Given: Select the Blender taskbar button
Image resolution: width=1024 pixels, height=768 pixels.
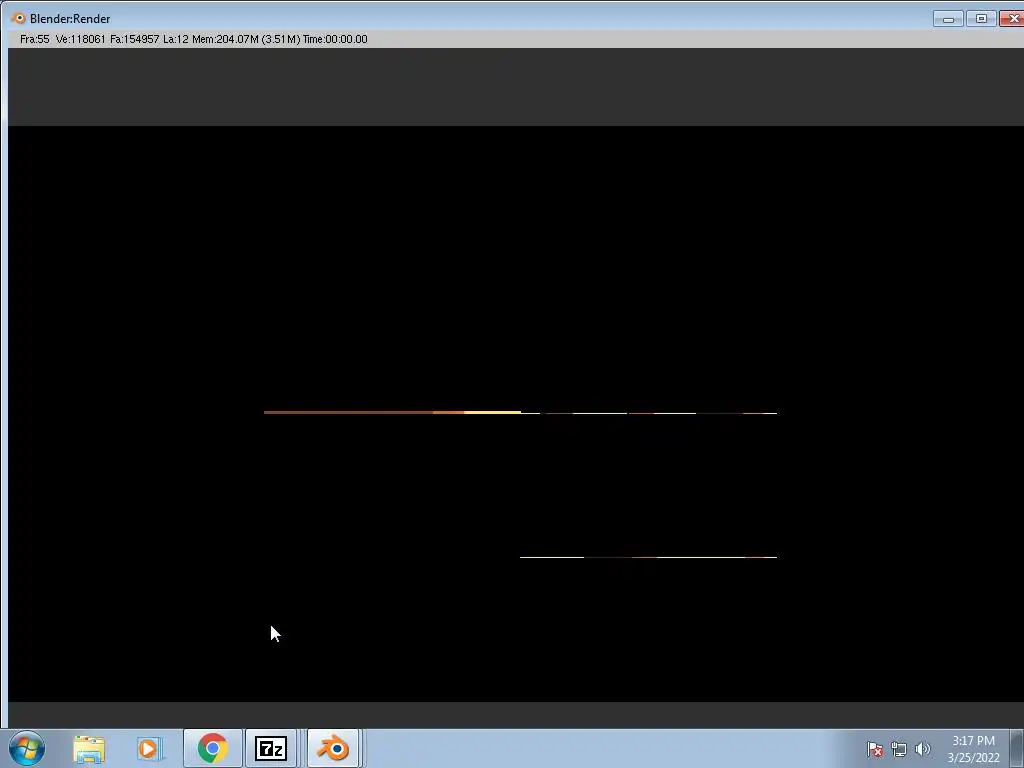Looking at the screenshot, I should [333, 748].
